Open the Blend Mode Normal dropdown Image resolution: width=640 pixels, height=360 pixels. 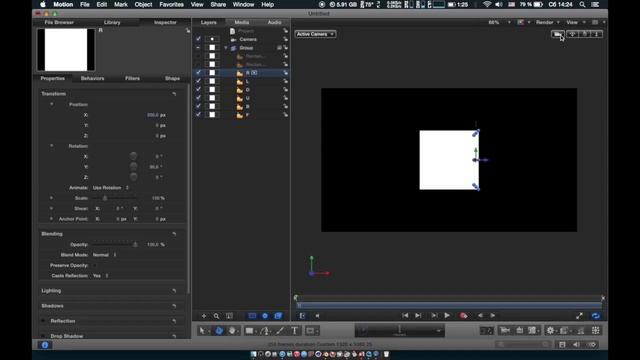coord(104,255)
